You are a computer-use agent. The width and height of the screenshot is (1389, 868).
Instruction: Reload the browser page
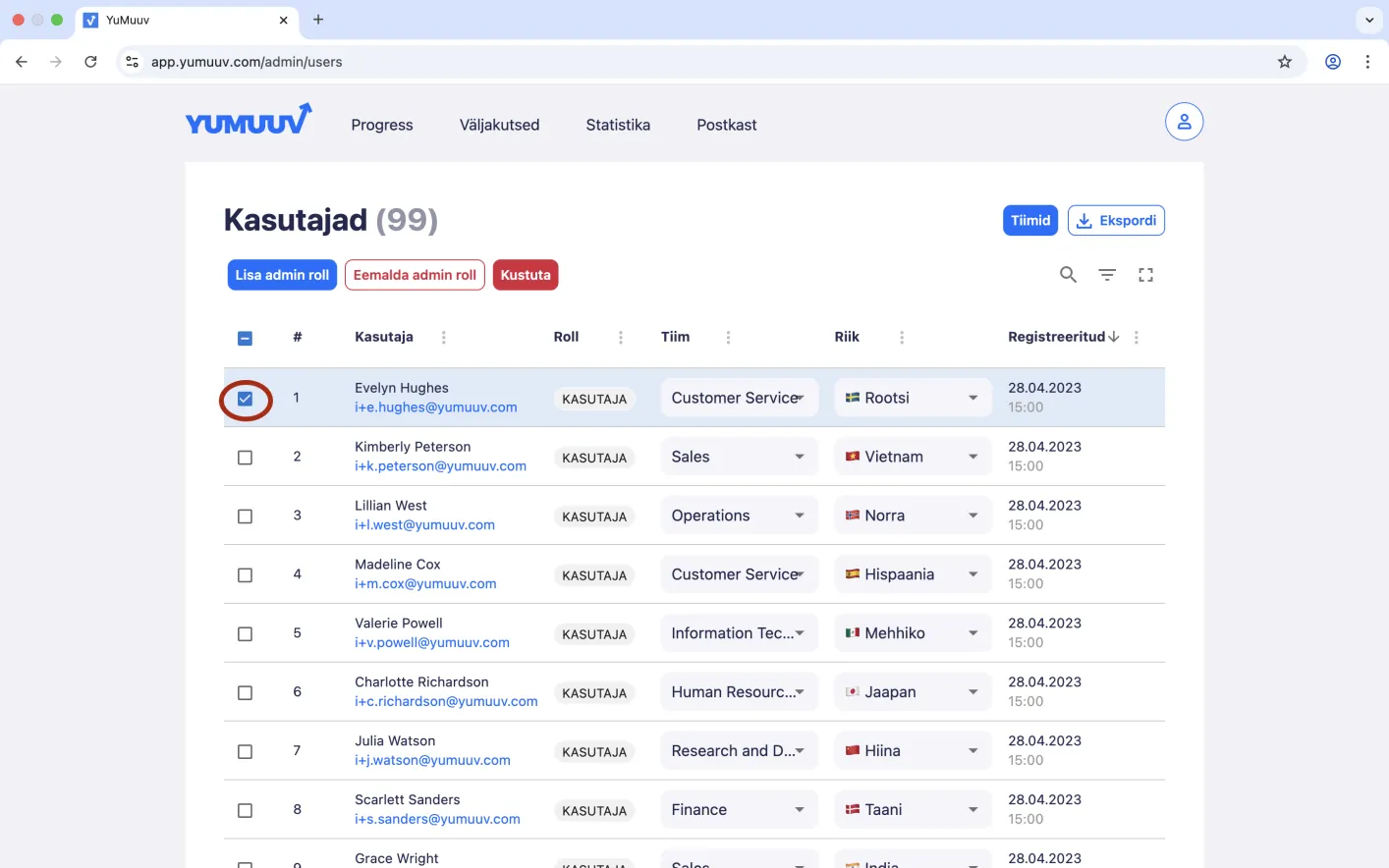tap(90, 62)
